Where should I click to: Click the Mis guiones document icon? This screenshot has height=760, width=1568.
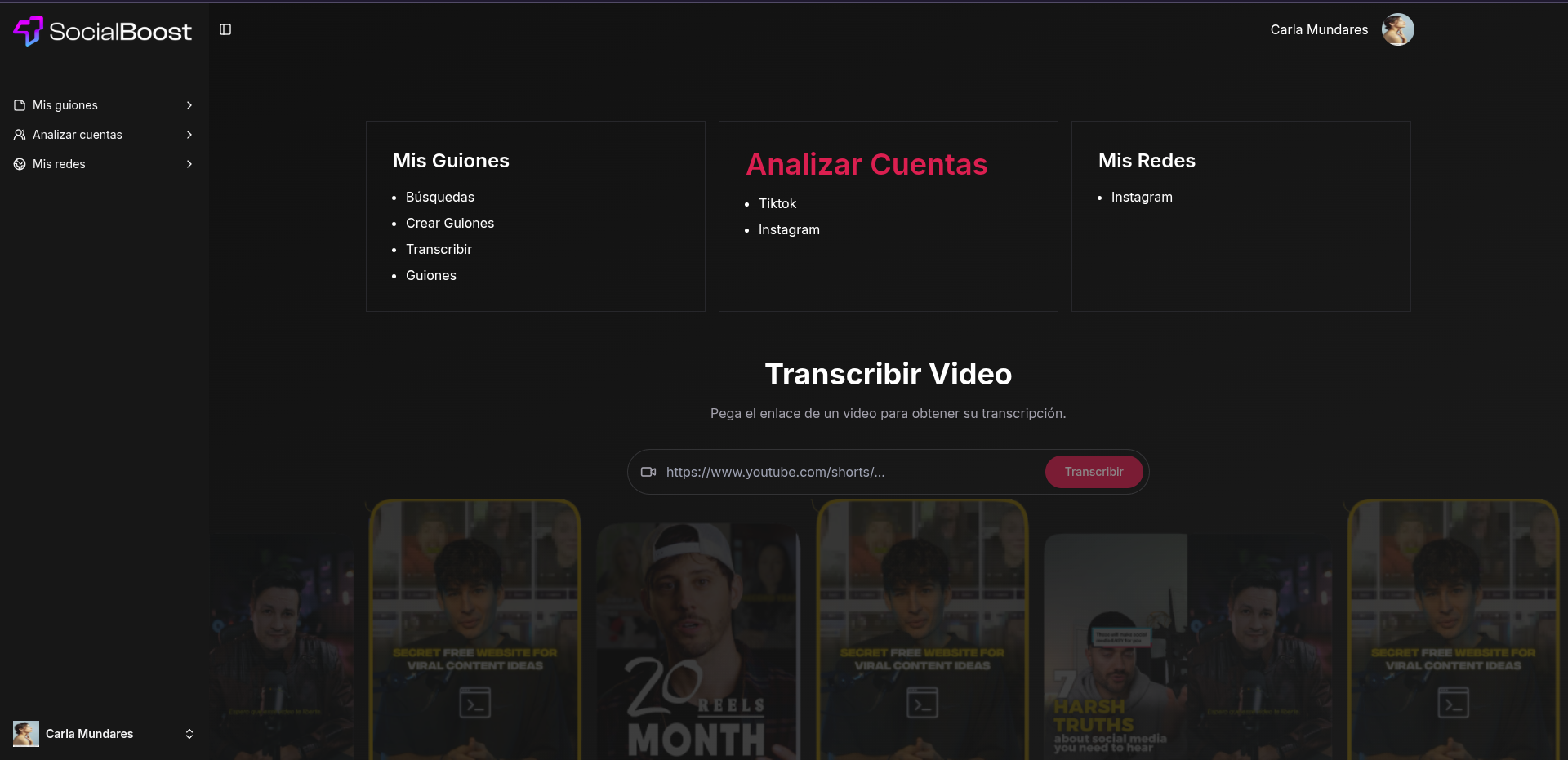click(x=20, y=105)
